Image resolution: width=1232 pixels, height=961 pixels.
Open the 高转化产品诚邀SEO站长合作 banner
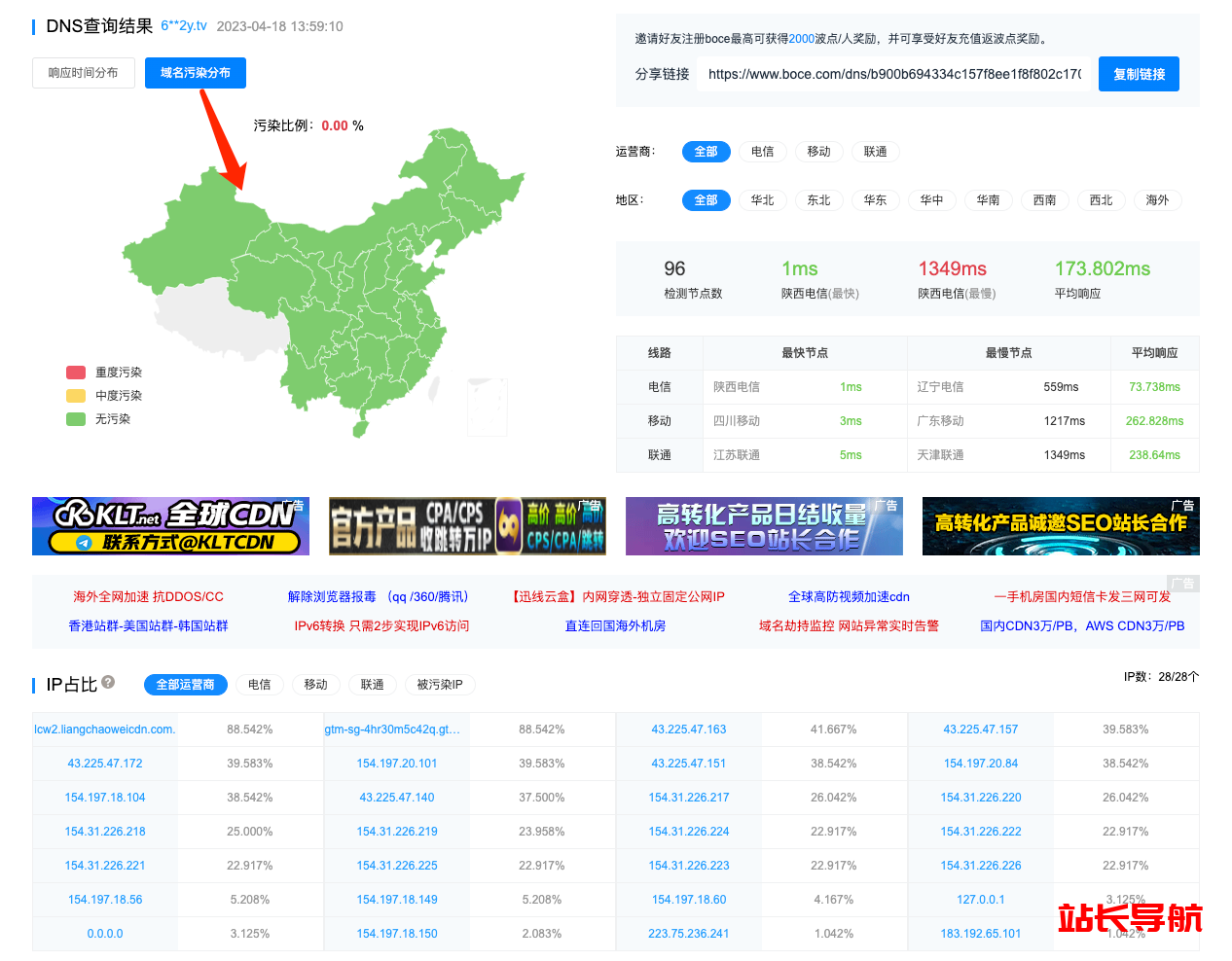(x=1061, y=526)
